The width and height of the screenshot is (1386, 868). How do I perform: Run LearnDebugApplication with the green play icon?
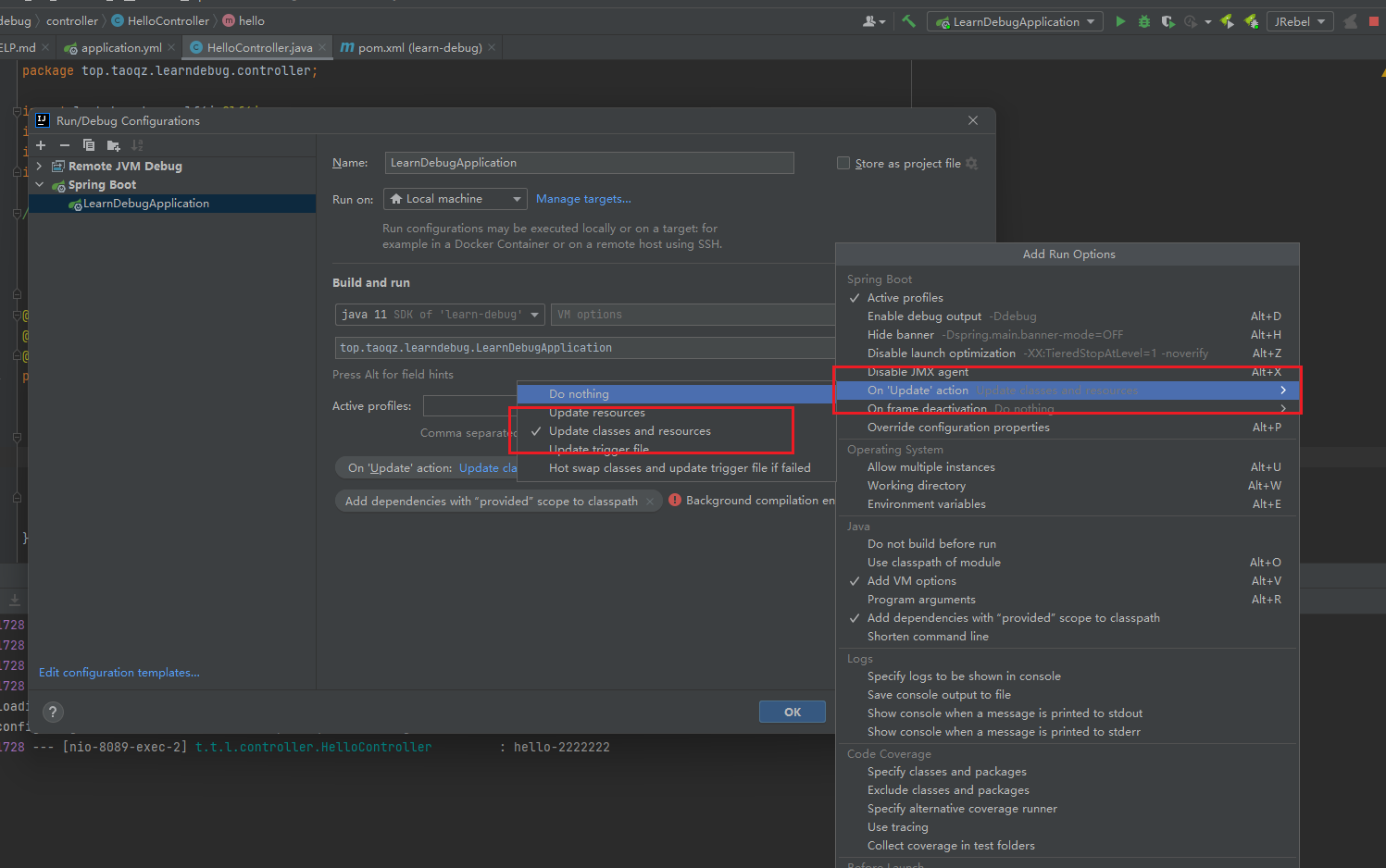coord(1120,21)
